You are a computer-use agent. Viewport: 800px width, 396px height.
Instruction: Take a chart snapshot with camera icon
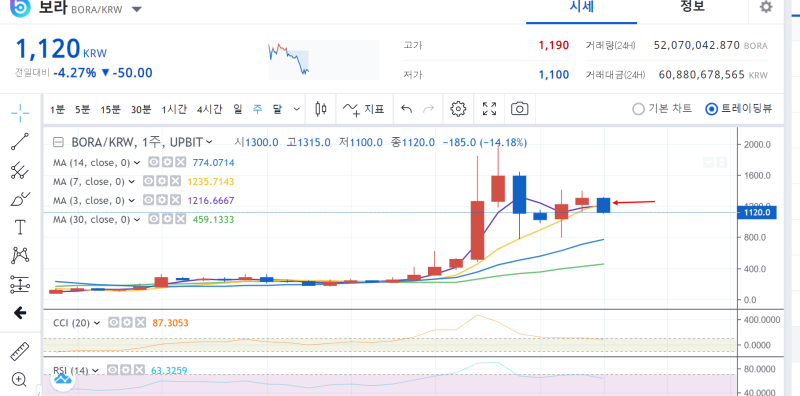pyautogui.click(x=519, y=109)
